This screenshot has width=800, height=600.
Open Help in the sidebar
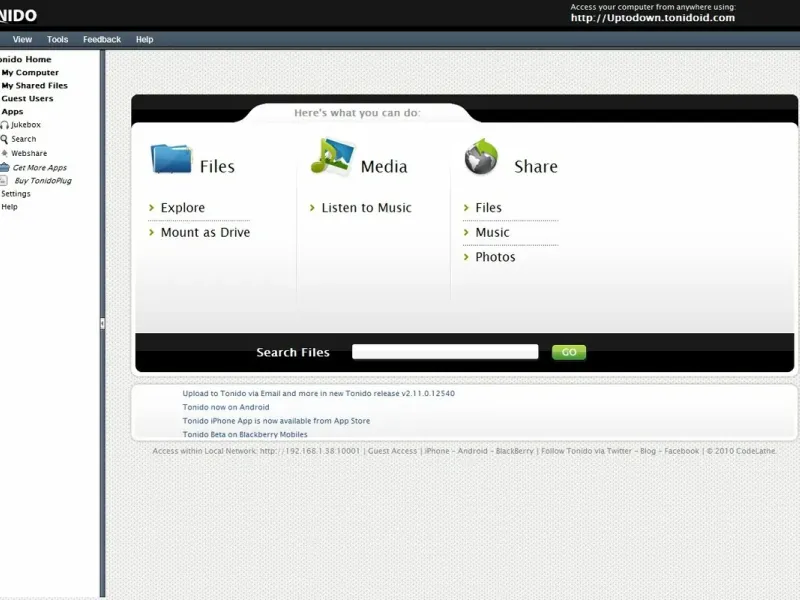[9, 207]
